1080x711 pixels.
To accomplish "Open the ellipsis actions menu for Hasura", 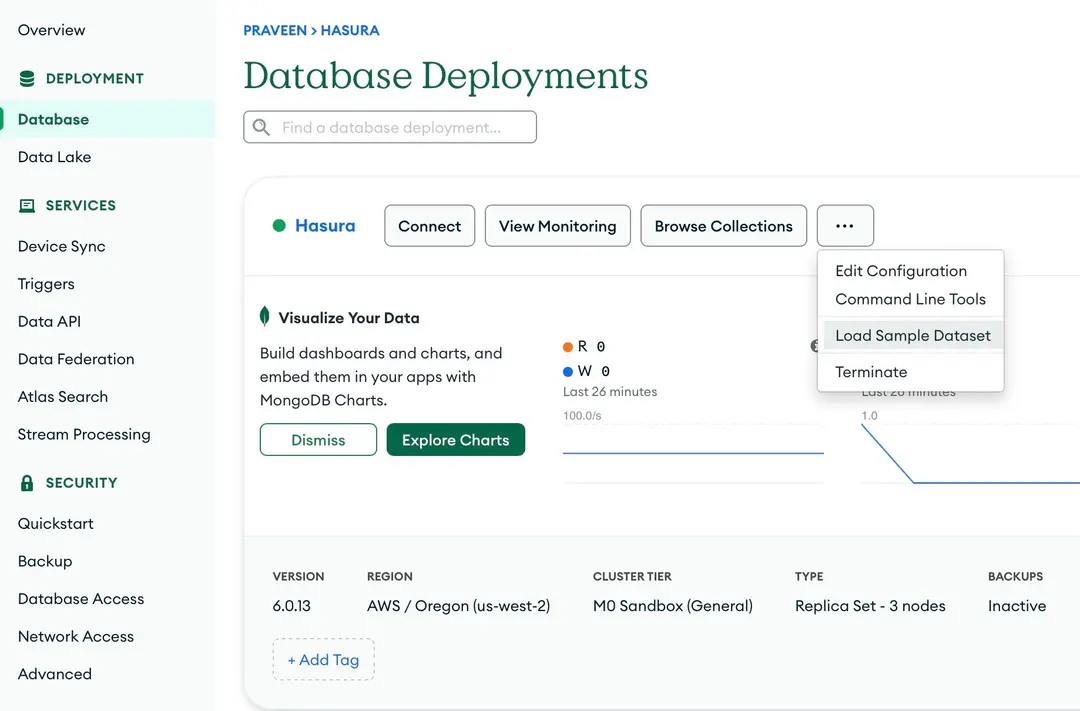I will (x=845, y=225).
